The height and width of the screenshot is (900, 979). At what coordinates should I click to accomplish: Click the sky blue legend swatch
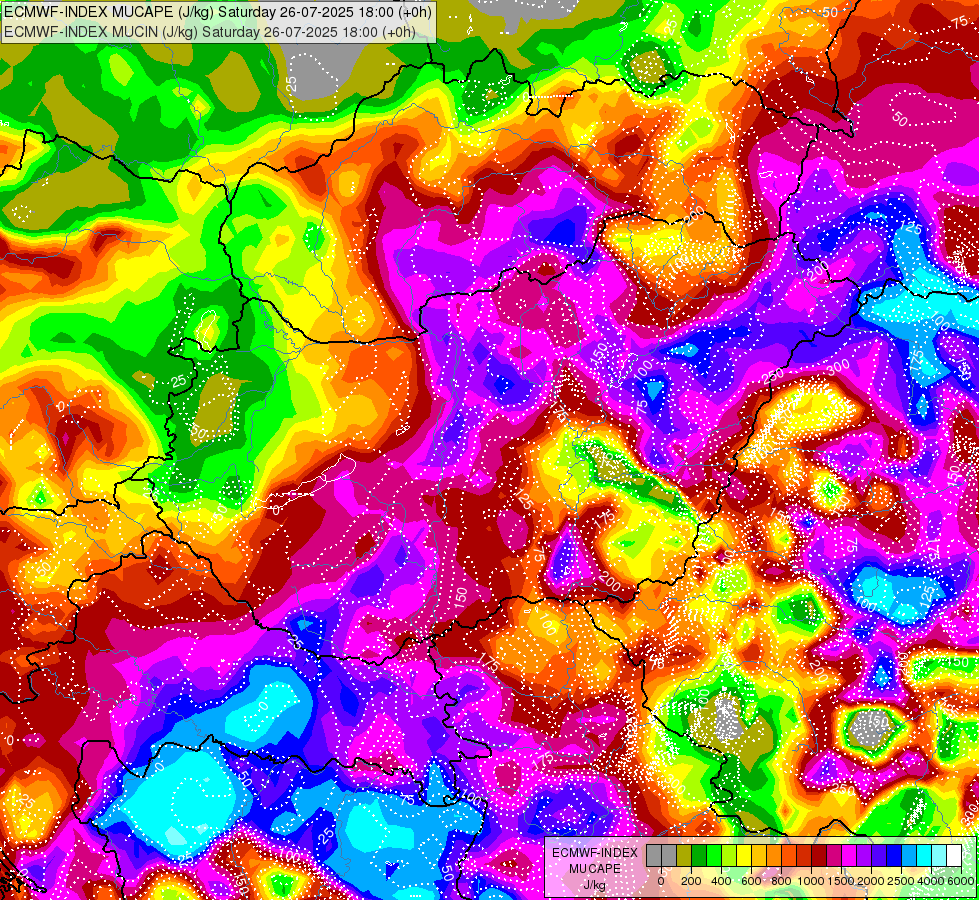(910, 855)
